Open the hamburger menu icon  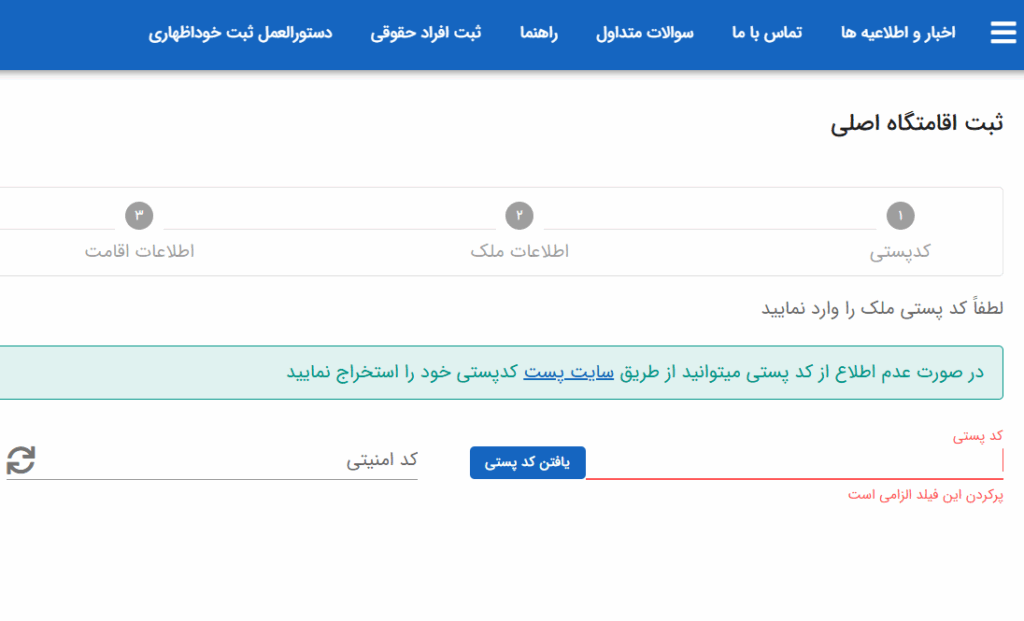point(1002,33)
